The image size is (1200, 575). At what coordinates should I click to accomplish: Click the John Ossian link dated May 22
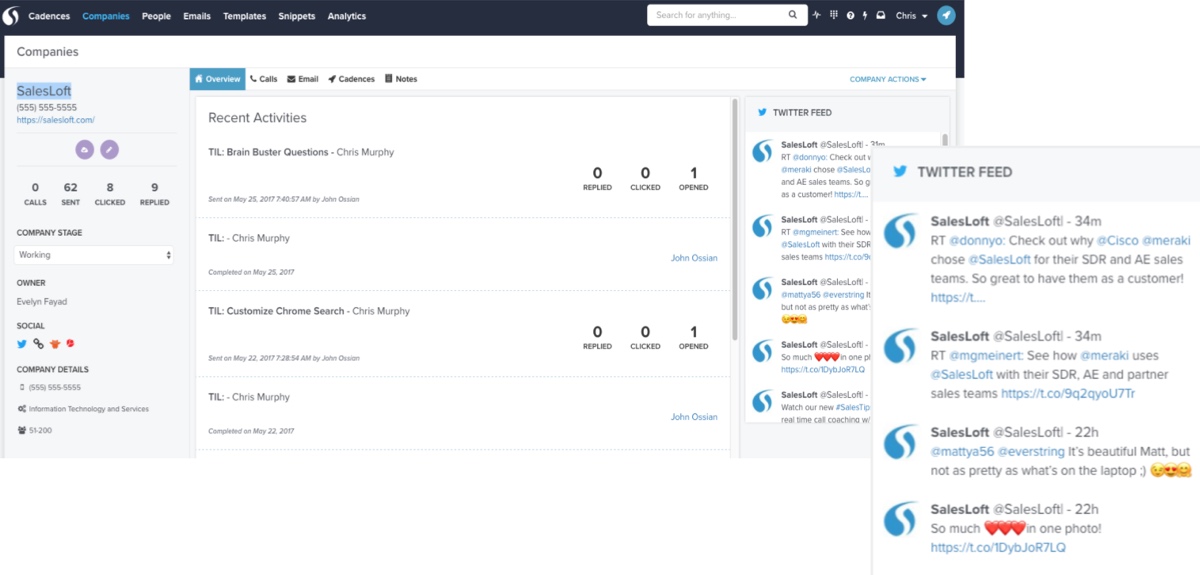point(694,416)
